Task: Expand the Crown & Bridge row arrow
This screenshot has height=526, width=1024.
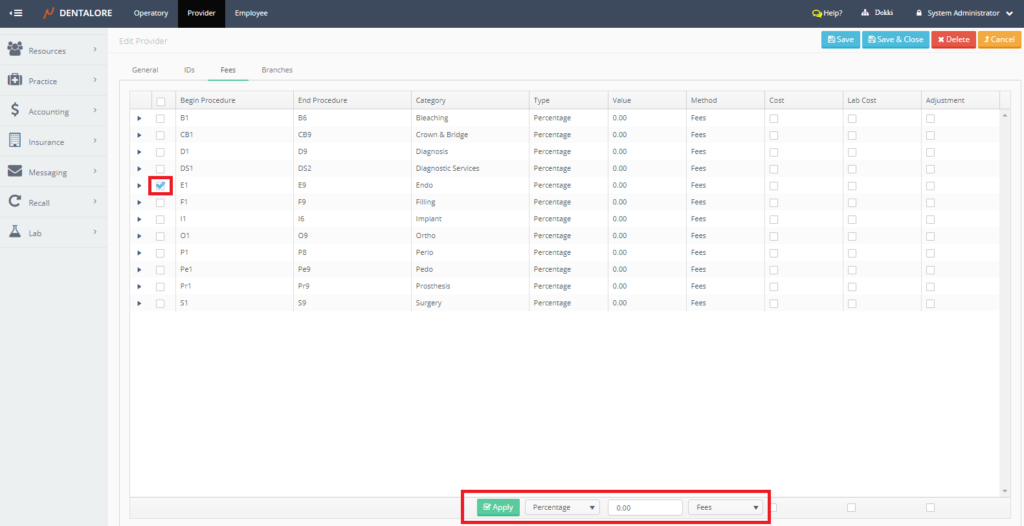Action: click(x=140, y=135)
